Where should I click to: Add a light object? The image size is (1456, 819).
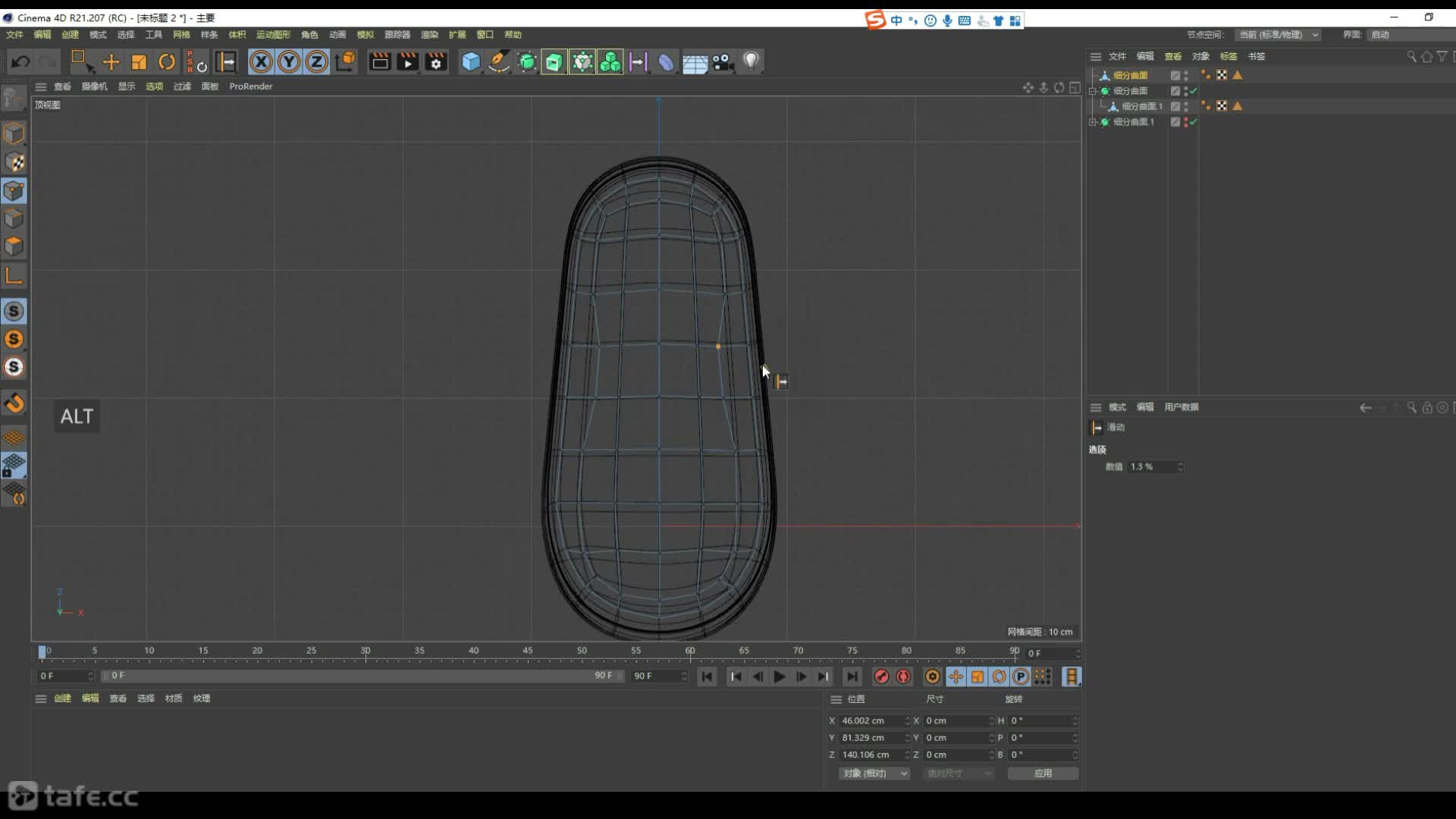751,61
